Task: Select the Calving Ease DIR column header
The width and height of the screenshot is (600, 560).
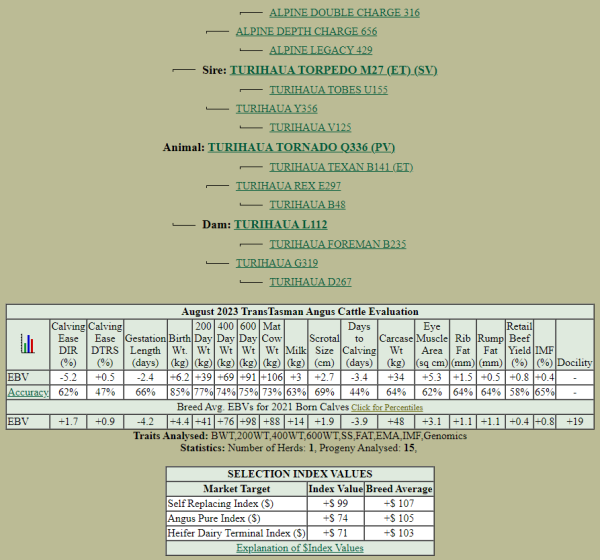Action: point(68,344)
